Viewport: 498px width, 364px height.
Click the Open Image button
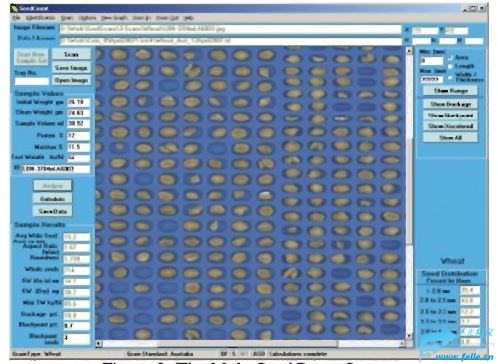tap(71, 80)
